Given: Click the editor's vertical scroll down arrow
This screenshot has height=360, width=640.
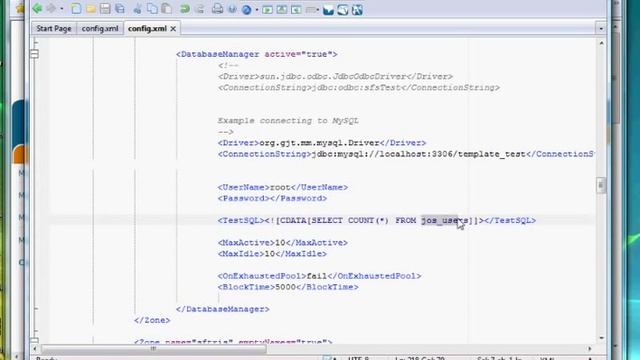Looking at the screenshot, I should [x=601, y=338].
